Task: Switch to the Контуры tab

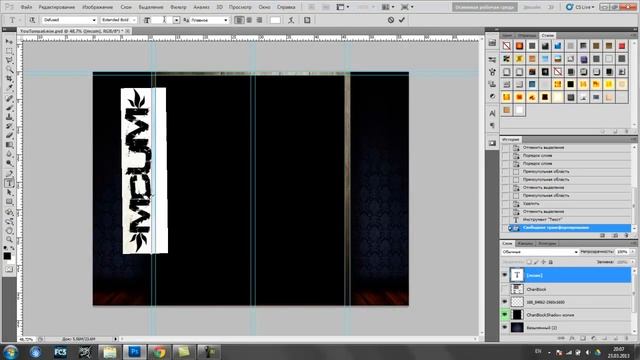Action: pyautogui.click(x=547, y=243)
